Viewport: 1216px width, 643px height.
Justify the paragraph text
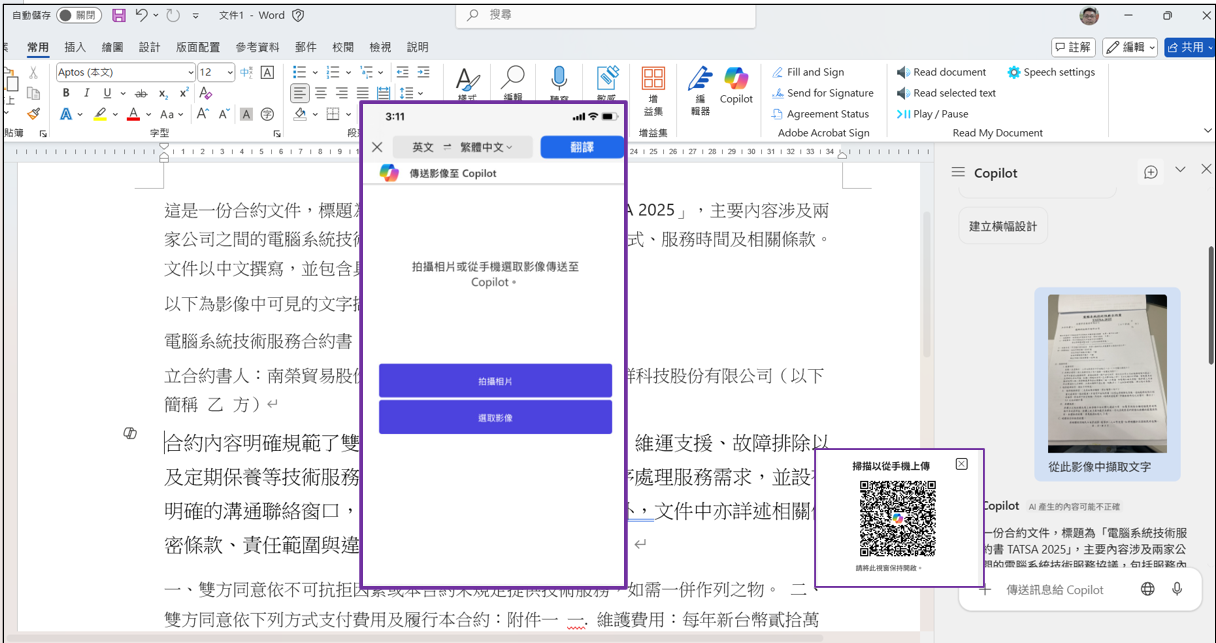pos(365,93)
